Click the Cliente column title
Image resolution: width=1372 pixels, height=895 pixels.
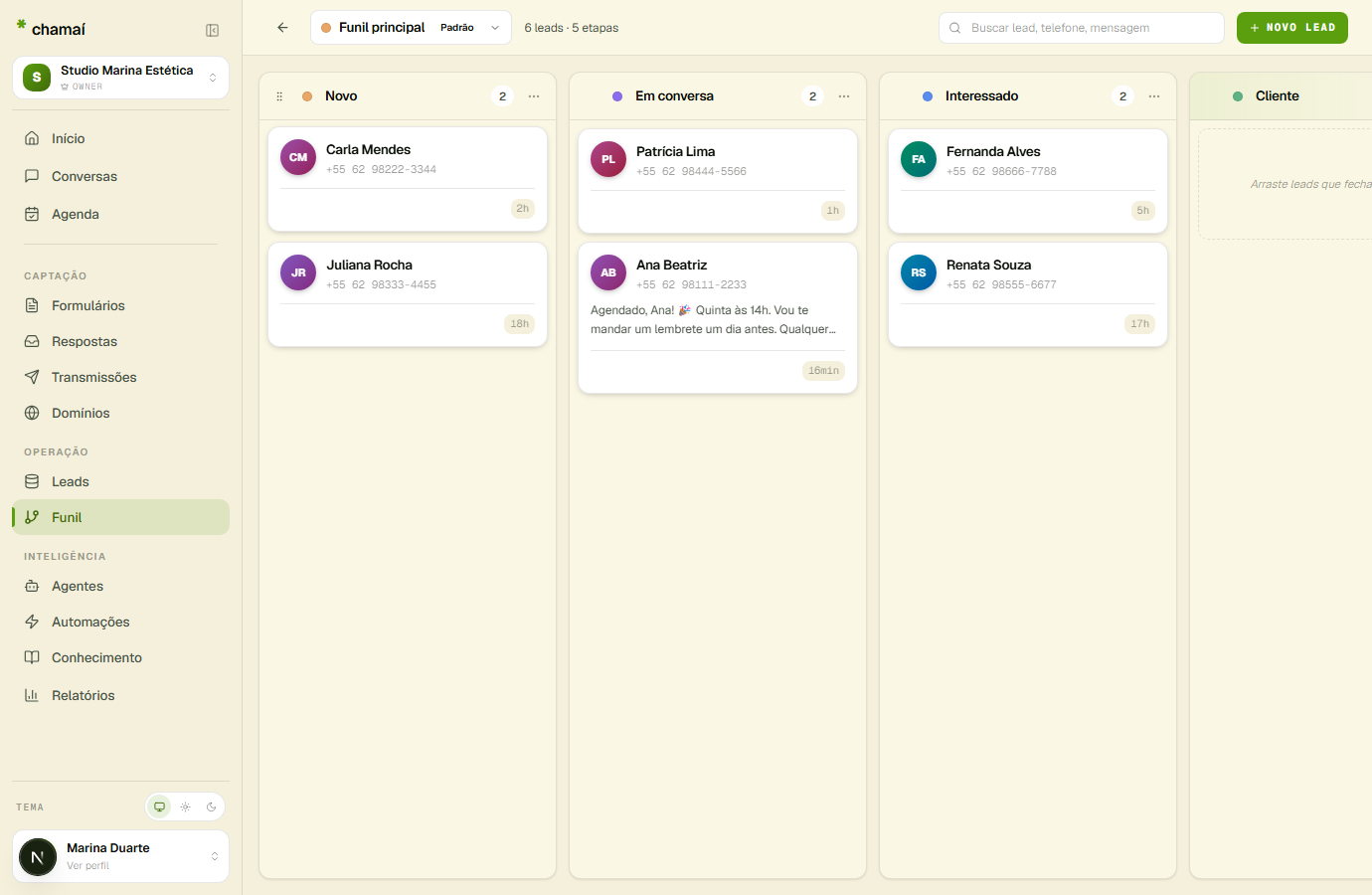point(1277,96)
